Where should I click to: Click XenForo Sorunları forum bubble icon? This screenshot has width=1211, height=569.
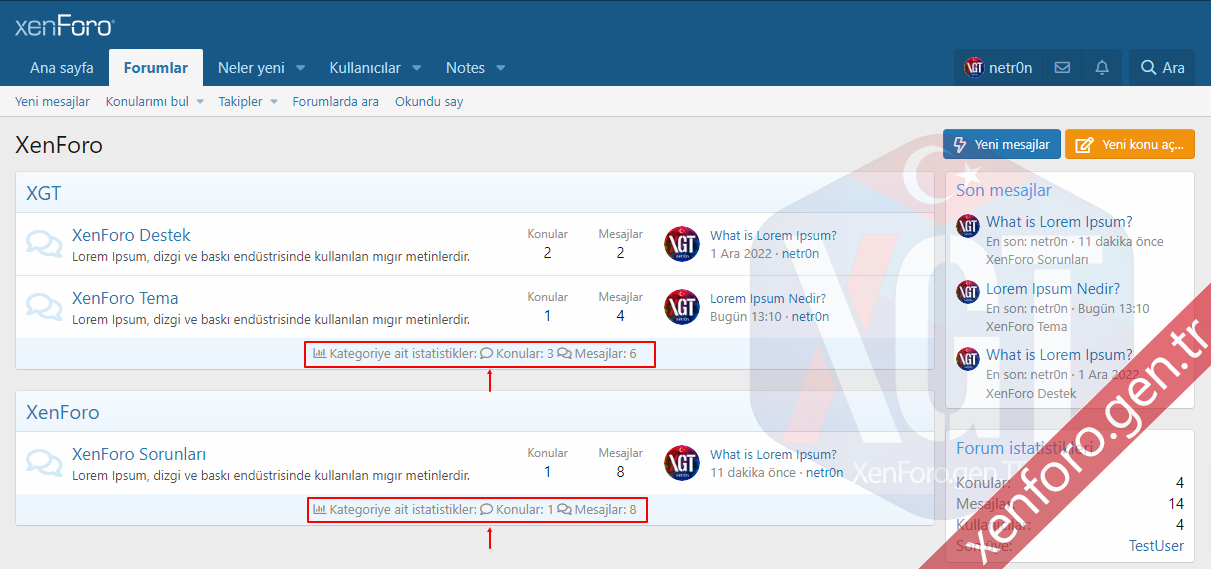coord(43,463)
